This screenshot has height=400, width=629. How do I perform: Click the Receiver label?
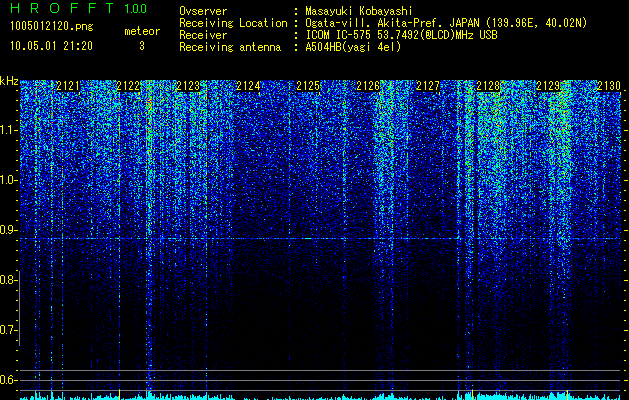[x=203, y=35]
